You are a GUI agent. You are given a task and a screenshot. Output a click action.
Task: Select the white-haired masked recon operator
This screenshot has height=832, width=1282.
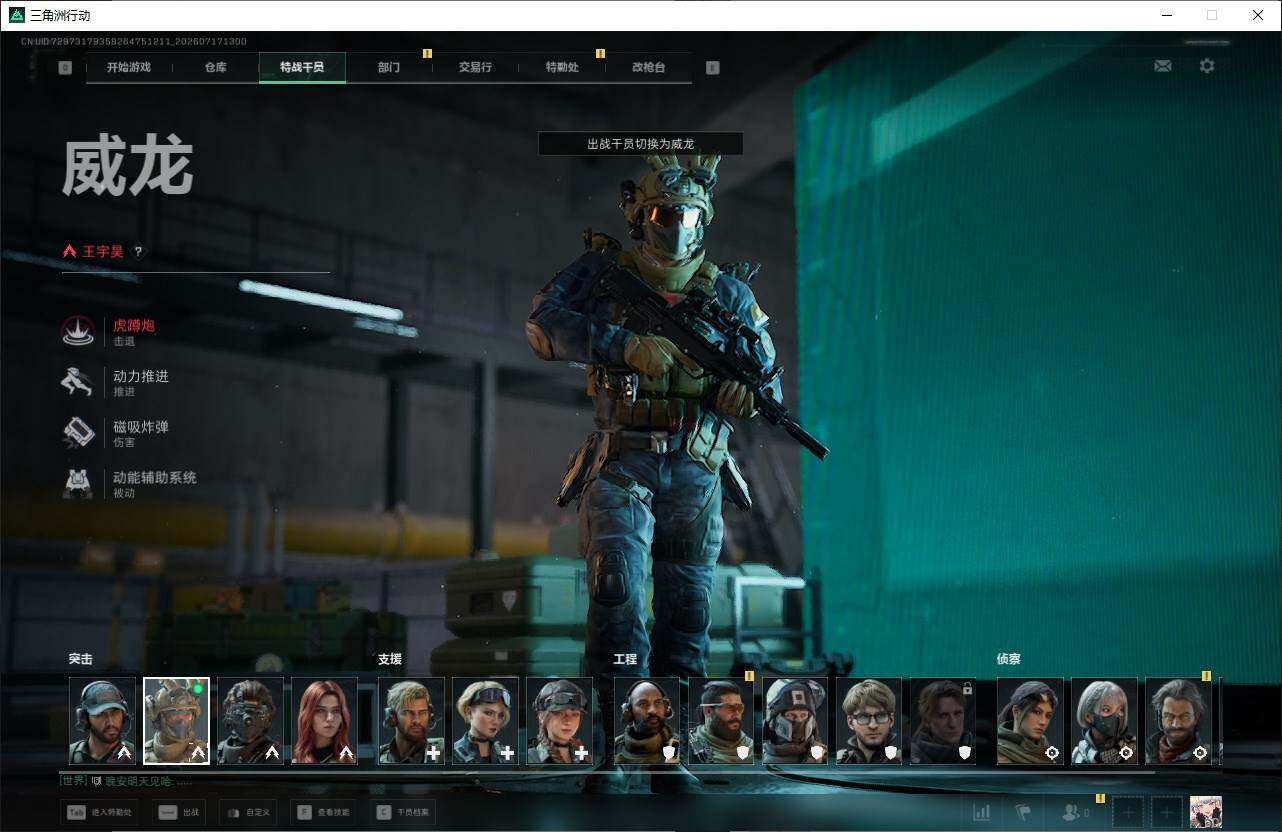click(1104, 721)
